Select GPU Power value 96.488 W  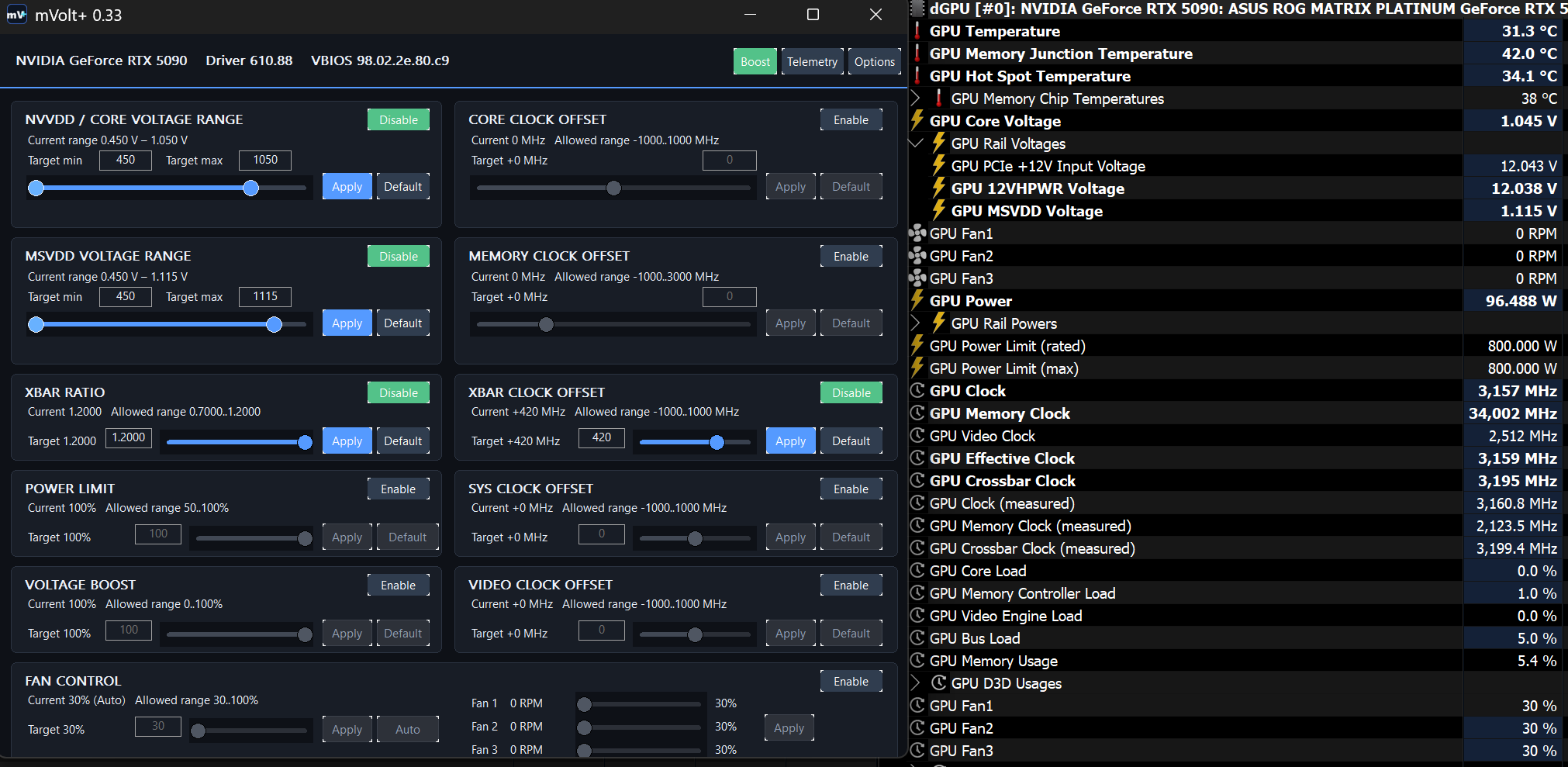tap(1521, 301)
